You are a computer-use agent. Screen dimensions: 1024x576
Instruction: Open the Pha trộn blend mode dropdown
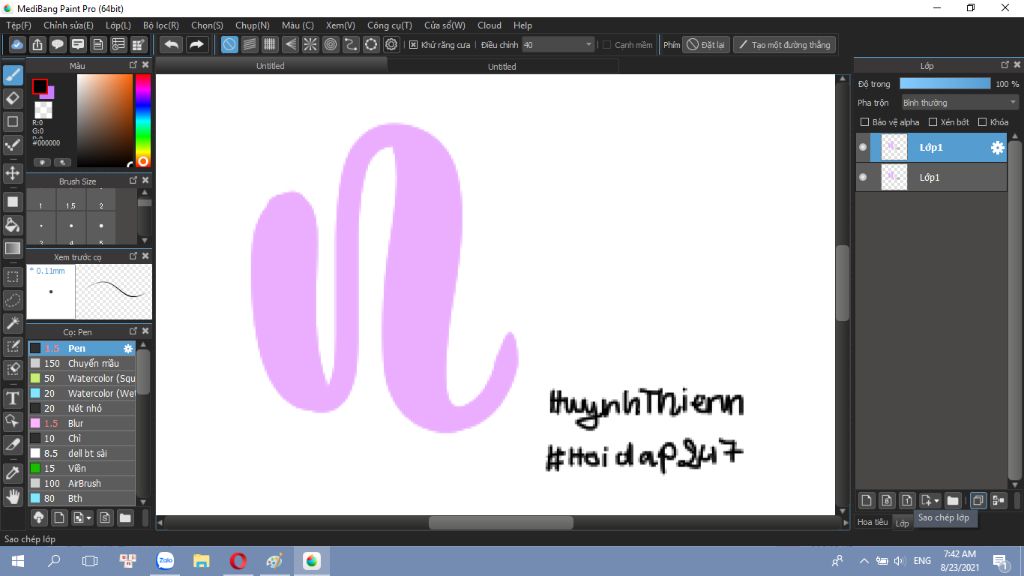click(959, 103)
